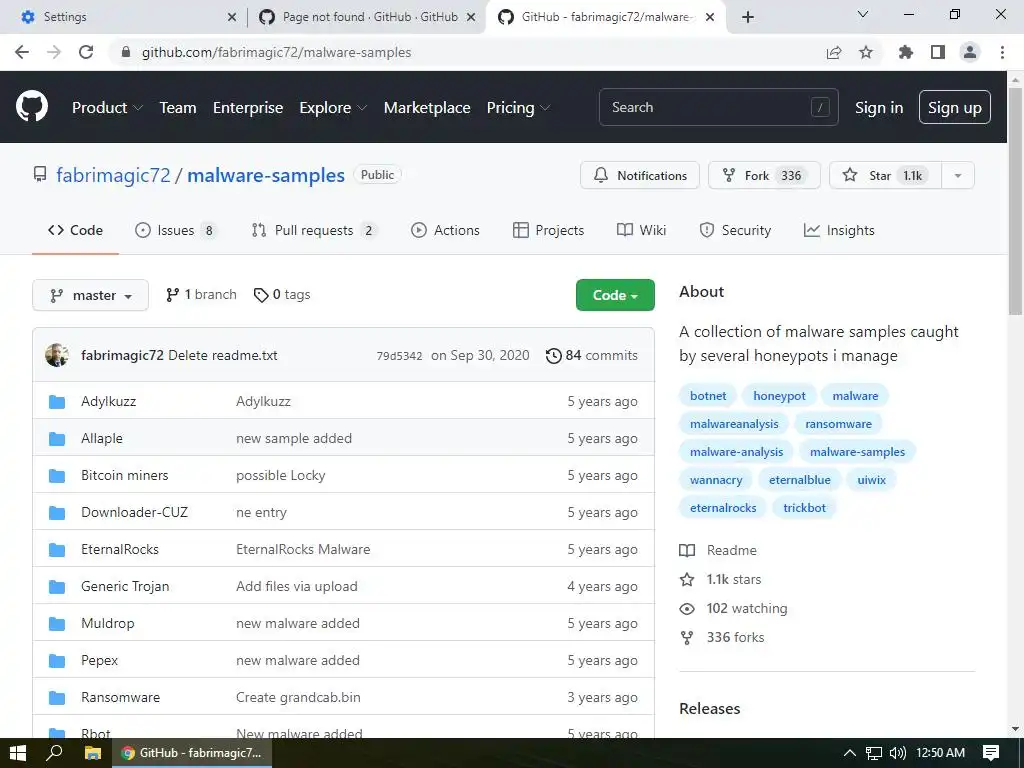The height and width of the screenshot is (768, 1024).
Task: Open a new browser tab with plus
Action: (x=748, y=17)
